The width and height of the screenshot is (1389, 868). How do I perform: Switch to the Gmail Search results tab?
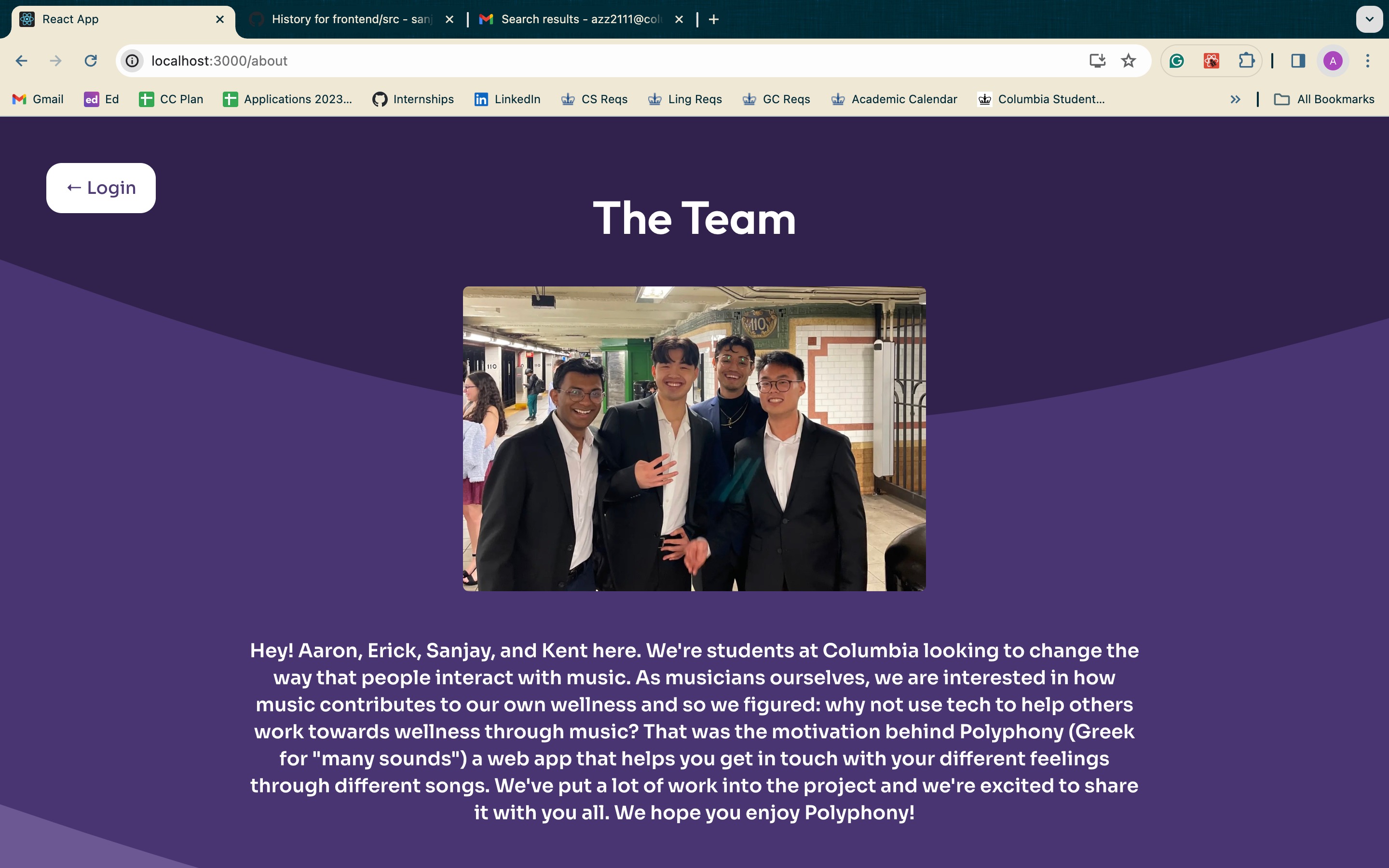[x=580, y=19]
